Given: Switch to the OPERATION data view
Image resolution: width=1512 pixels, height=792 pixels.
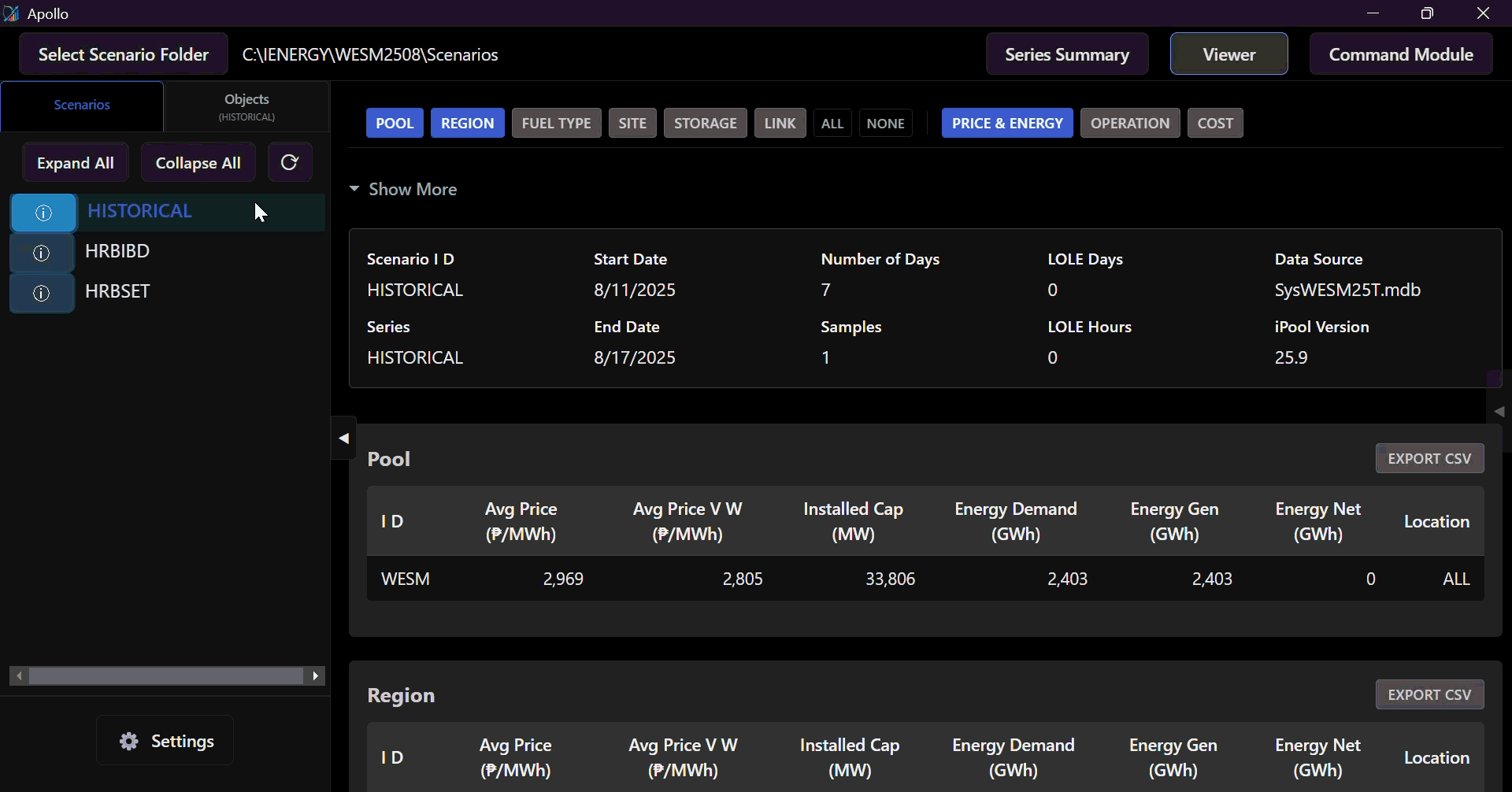Looking at the screenshot, I should click(x=1129, y=123).
